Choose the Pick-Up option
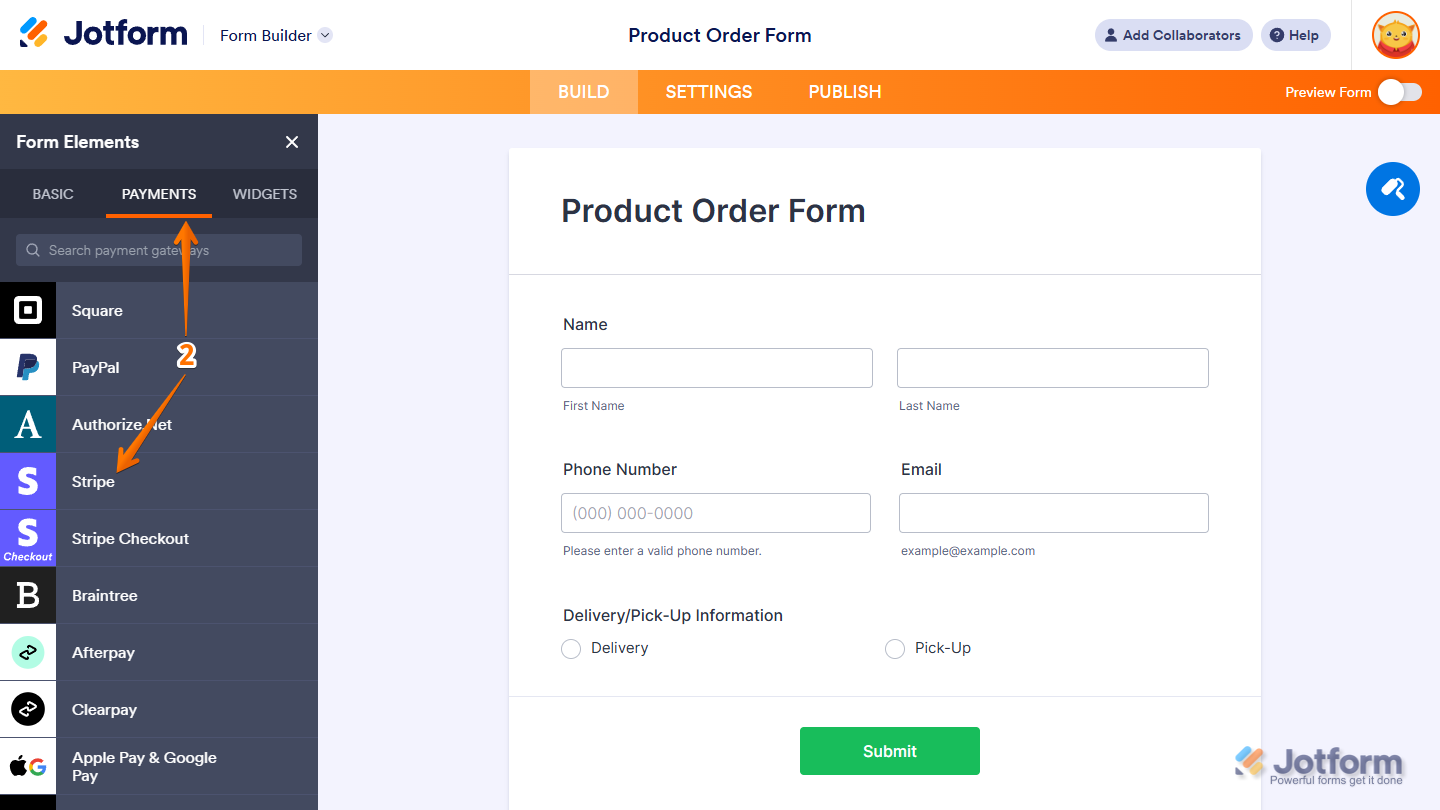 click(895, 648)
